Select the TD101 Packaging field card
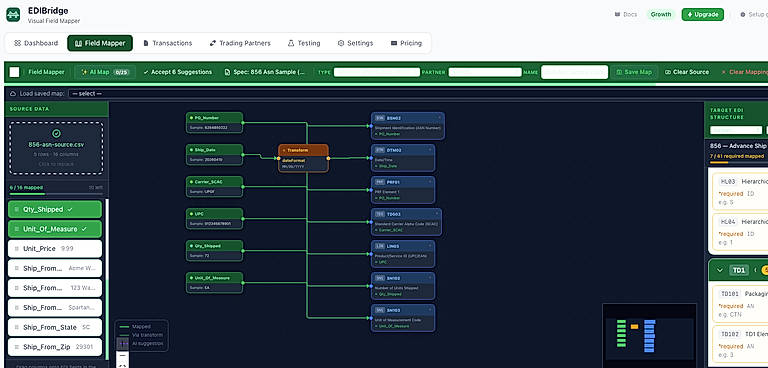768x368 pixels. (741, 304)
